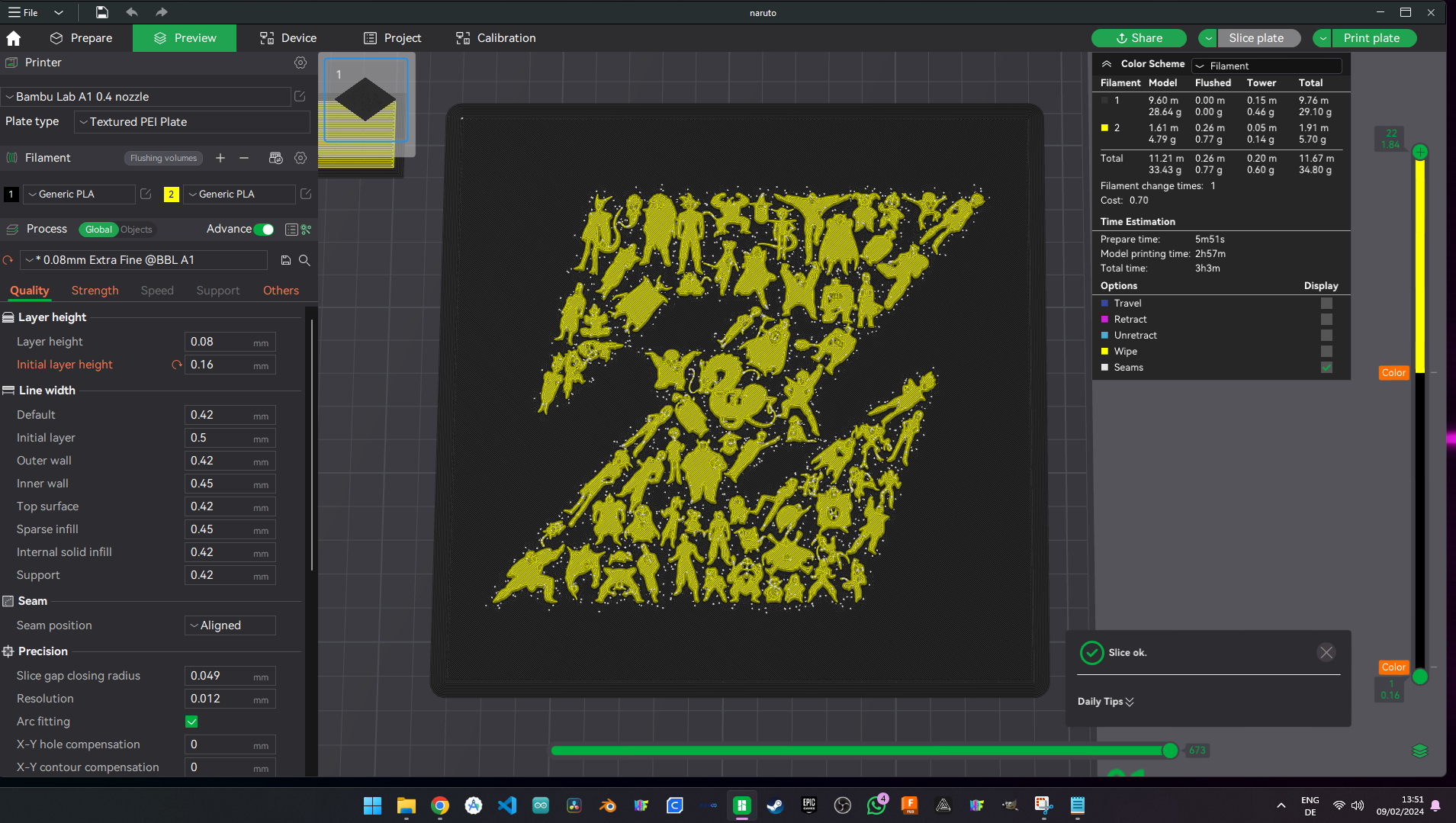
Task: Click the Print plate button
Action: pos(1374,38)
